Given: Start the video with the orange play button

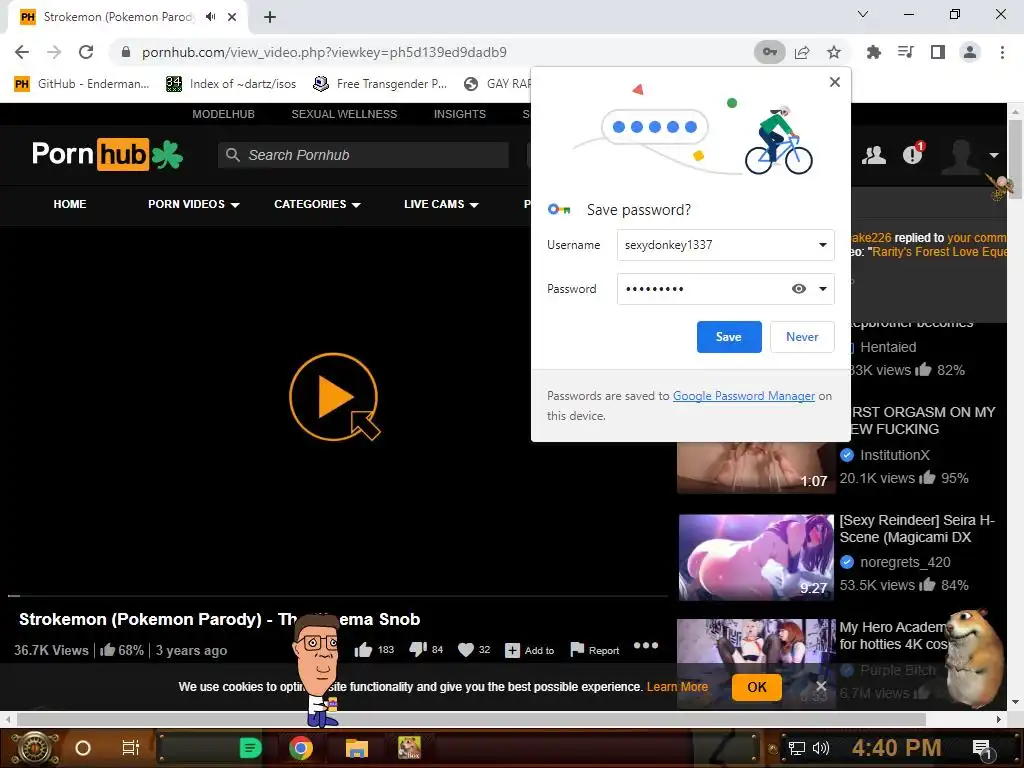Looking at the screenshot, I should (333, 397).
